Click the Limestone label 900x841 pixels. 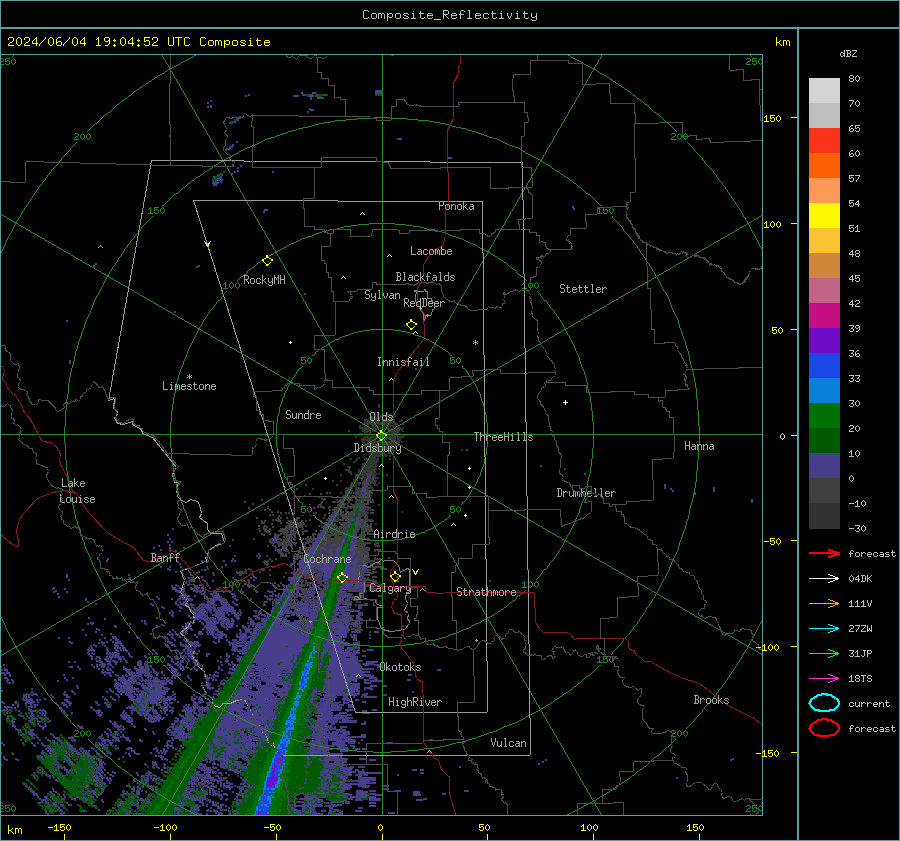pos(189,386)
